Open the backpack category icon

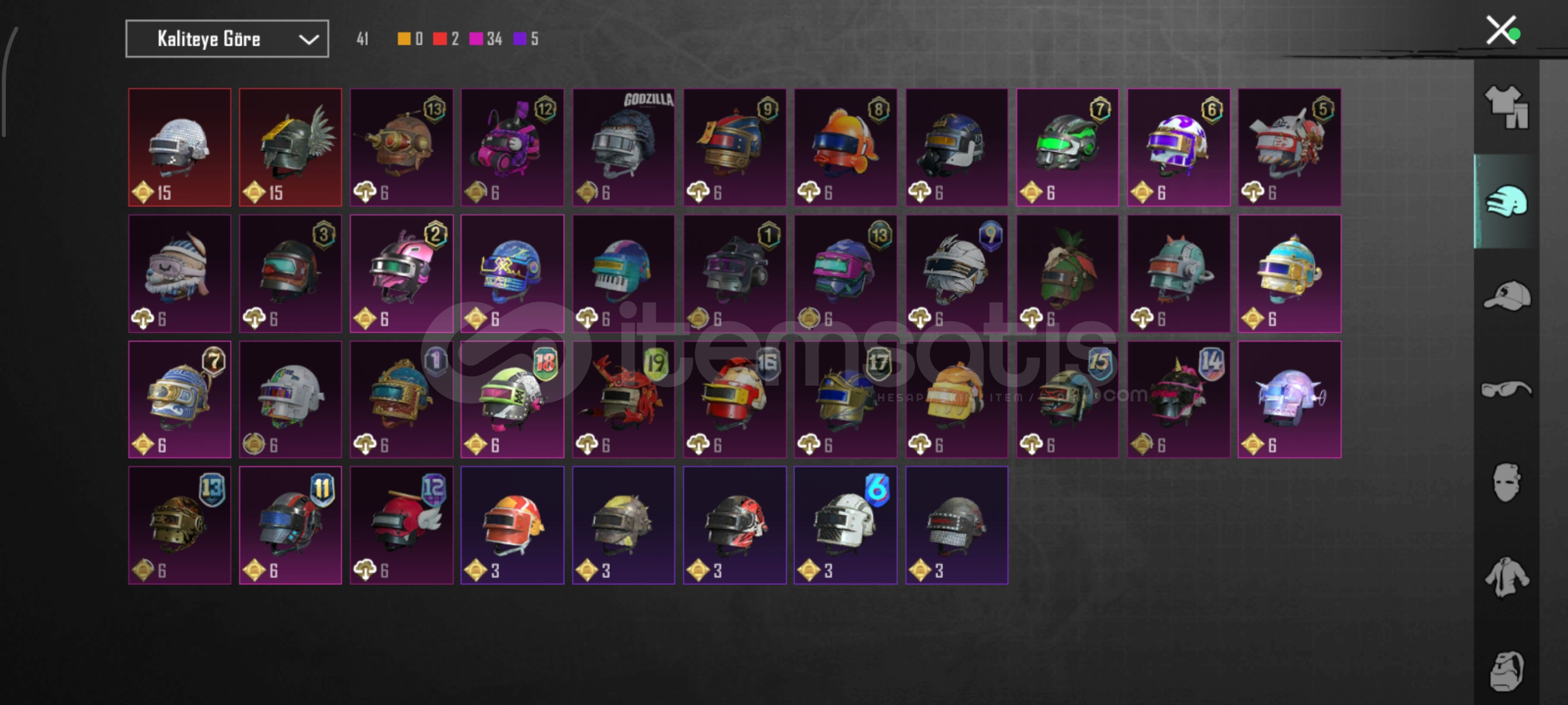pos(1506,670)
